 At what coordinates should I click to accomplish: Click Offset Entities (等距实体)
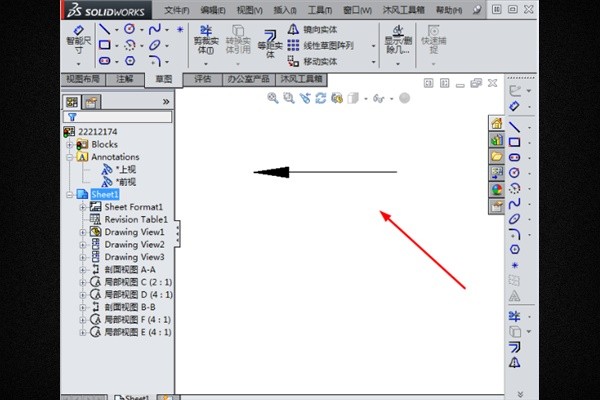point(270,44)
